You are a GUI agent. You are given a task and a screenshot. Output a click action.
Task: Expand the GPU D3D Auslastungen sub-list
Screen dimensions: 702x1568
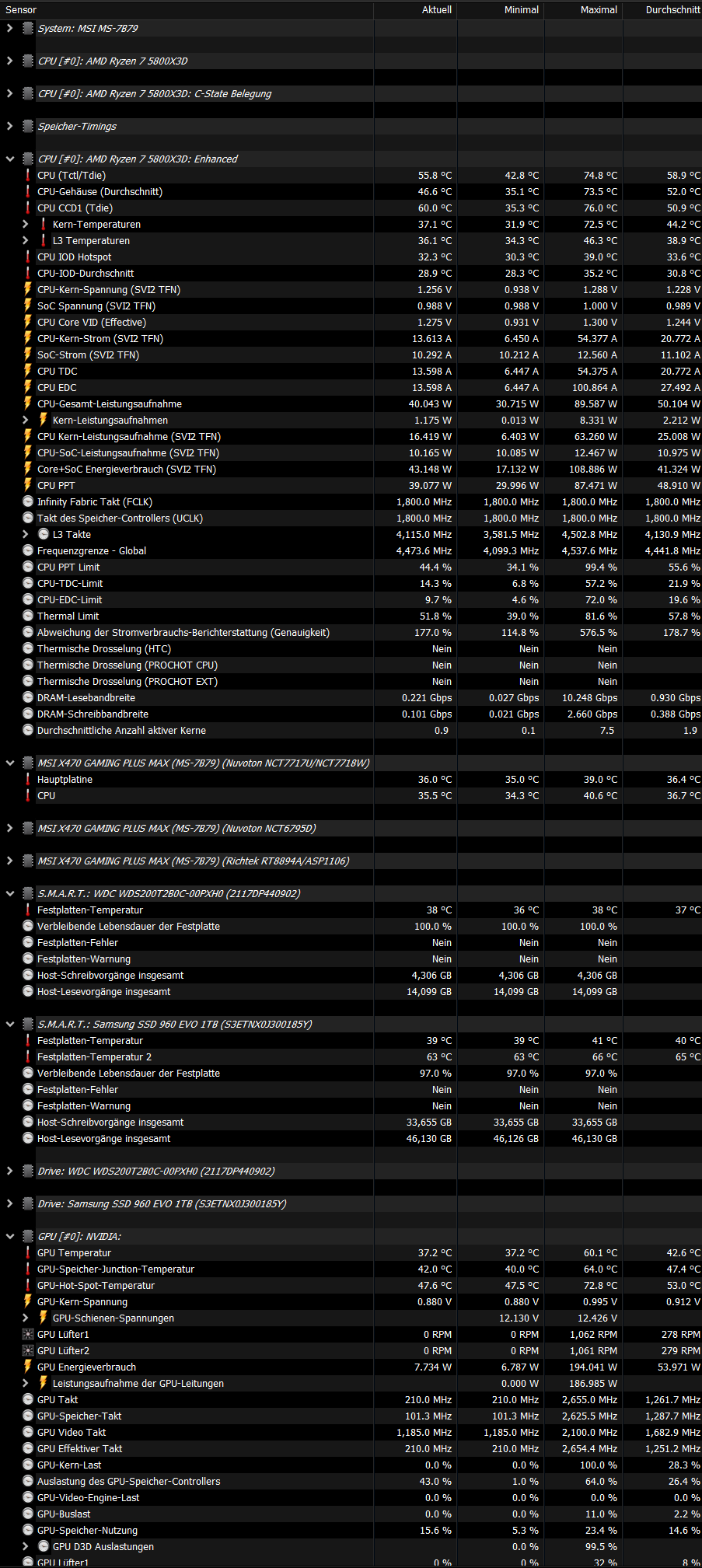(x=25, y=1546)
